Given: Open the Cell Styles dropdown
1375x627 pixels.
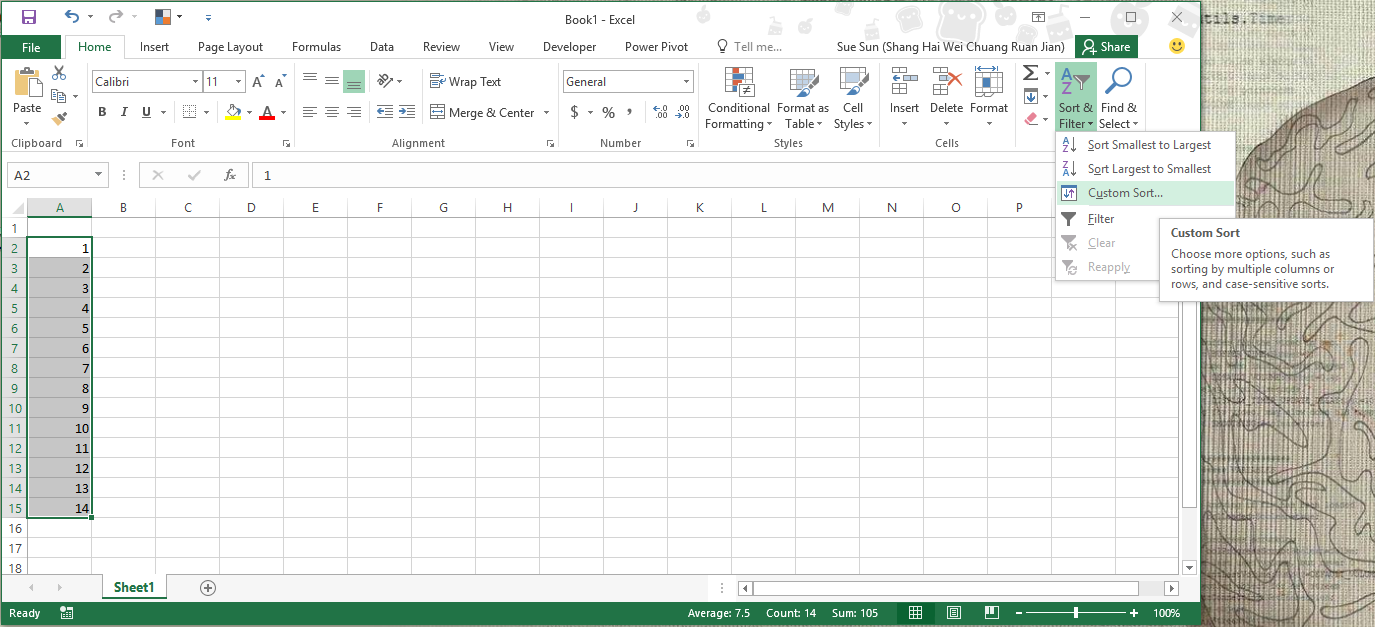Looking at the screenshot, I should [x=853, y=98].
